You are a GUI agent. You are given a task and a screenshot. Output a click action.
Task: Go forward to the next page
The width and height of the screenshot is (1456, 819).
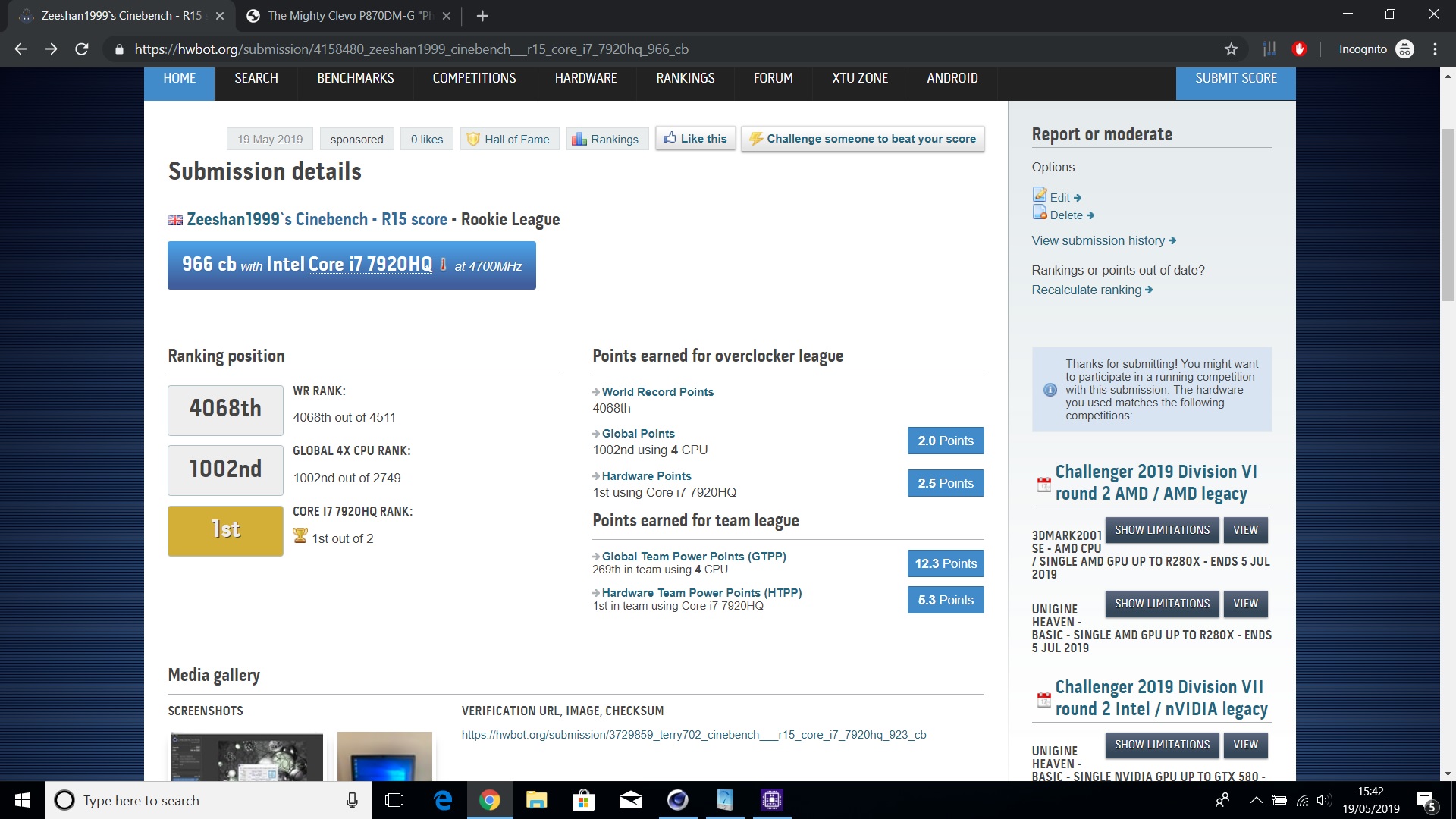pyautogui.click(x=51, y=49)
